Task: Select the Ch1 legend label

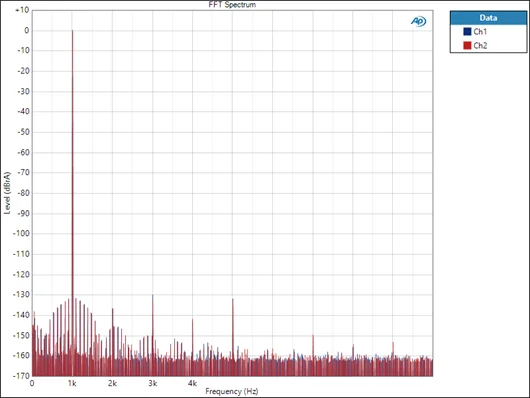Action: pos(480,31)
